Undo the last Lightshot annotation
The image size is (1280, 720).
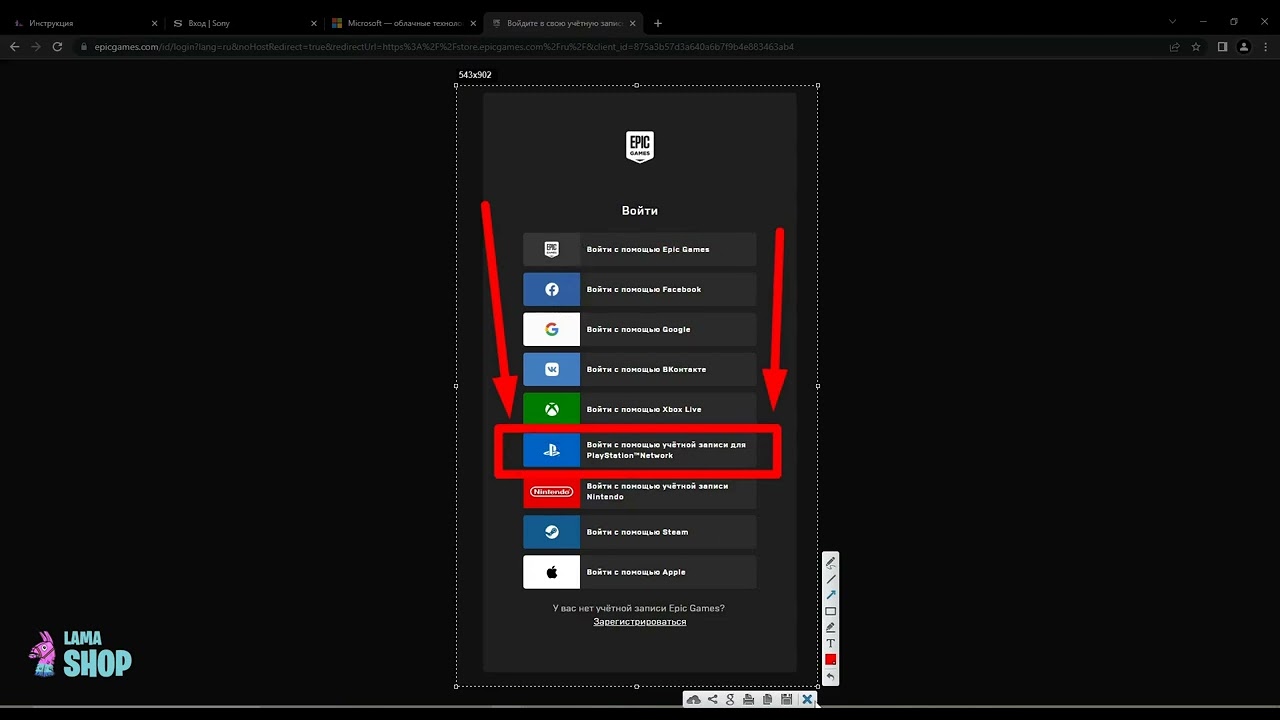click(x=830, y=677)
